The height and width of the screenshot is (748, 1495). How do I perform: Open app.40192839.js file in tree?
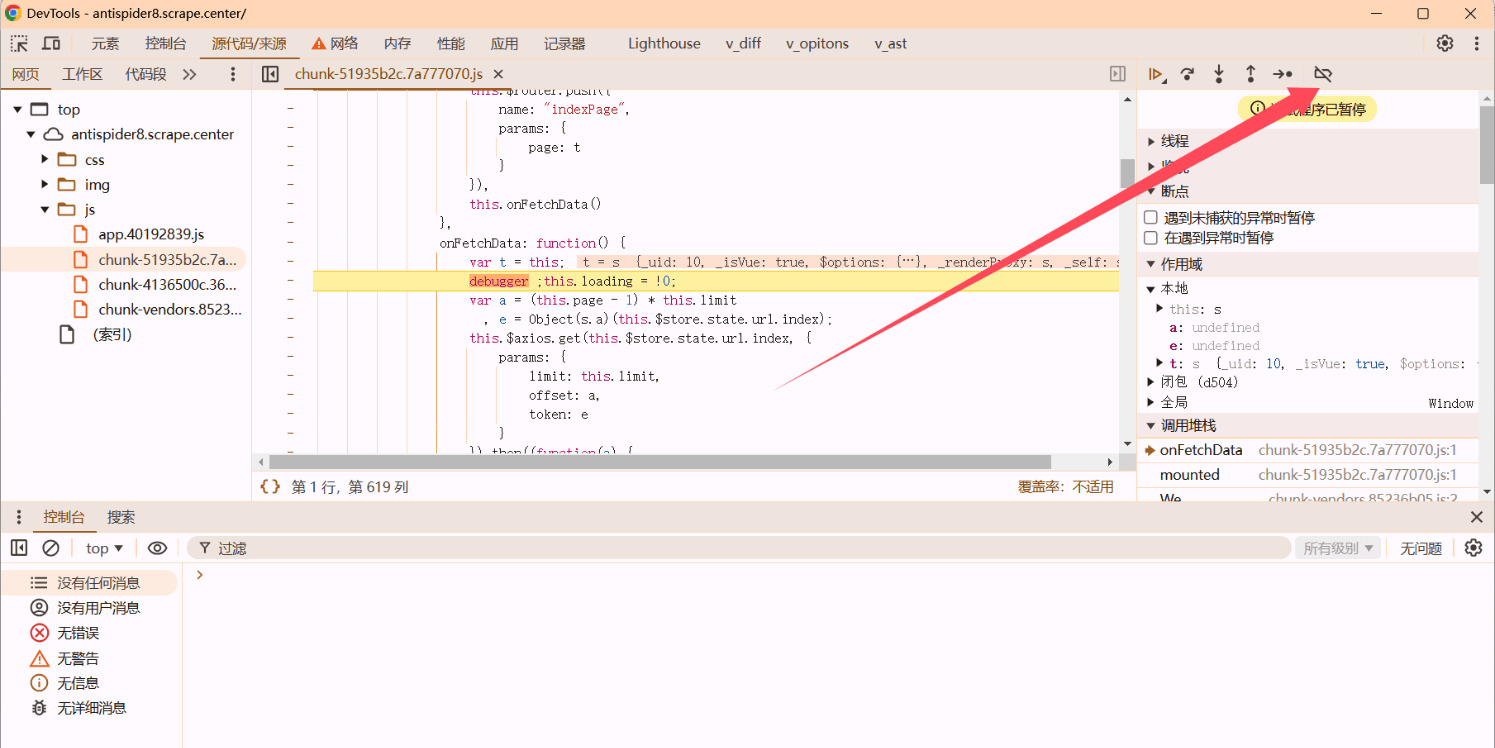coord(151,234)
